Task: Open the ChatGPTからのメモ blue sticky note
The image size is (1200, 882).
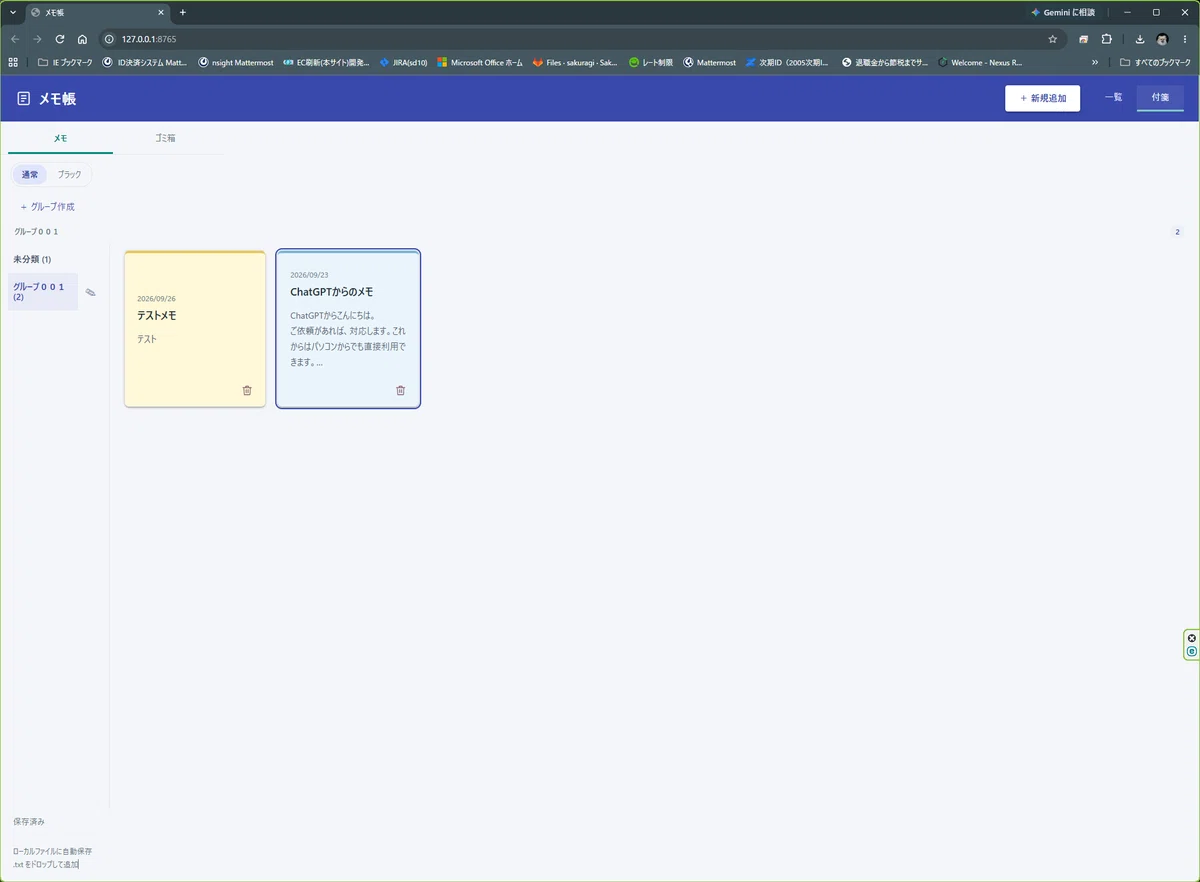Action: [x=348, y=329]
